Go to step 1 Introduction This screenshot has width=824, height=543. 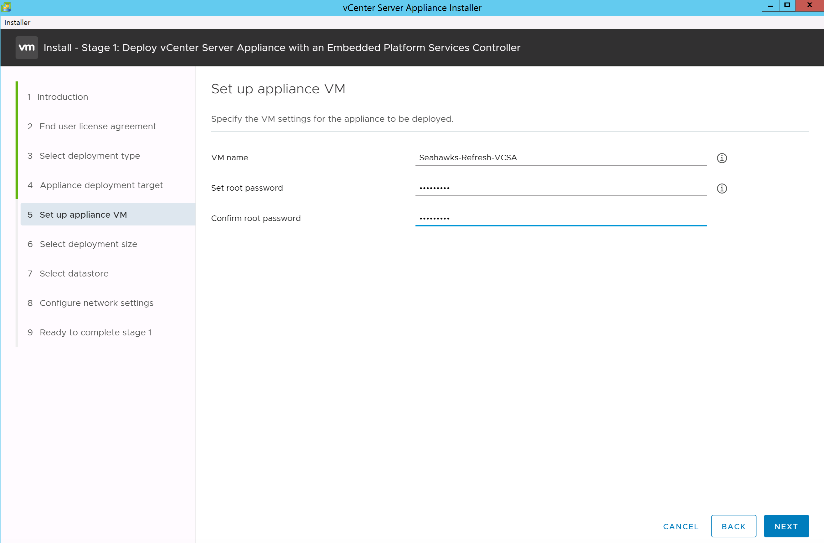(x=63, y=97)
